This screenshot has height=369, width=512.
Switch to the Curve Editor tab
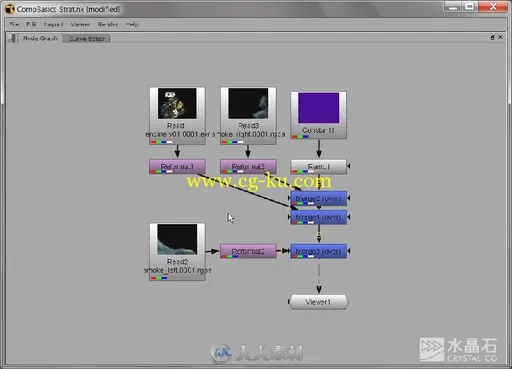tap(87, 39)
